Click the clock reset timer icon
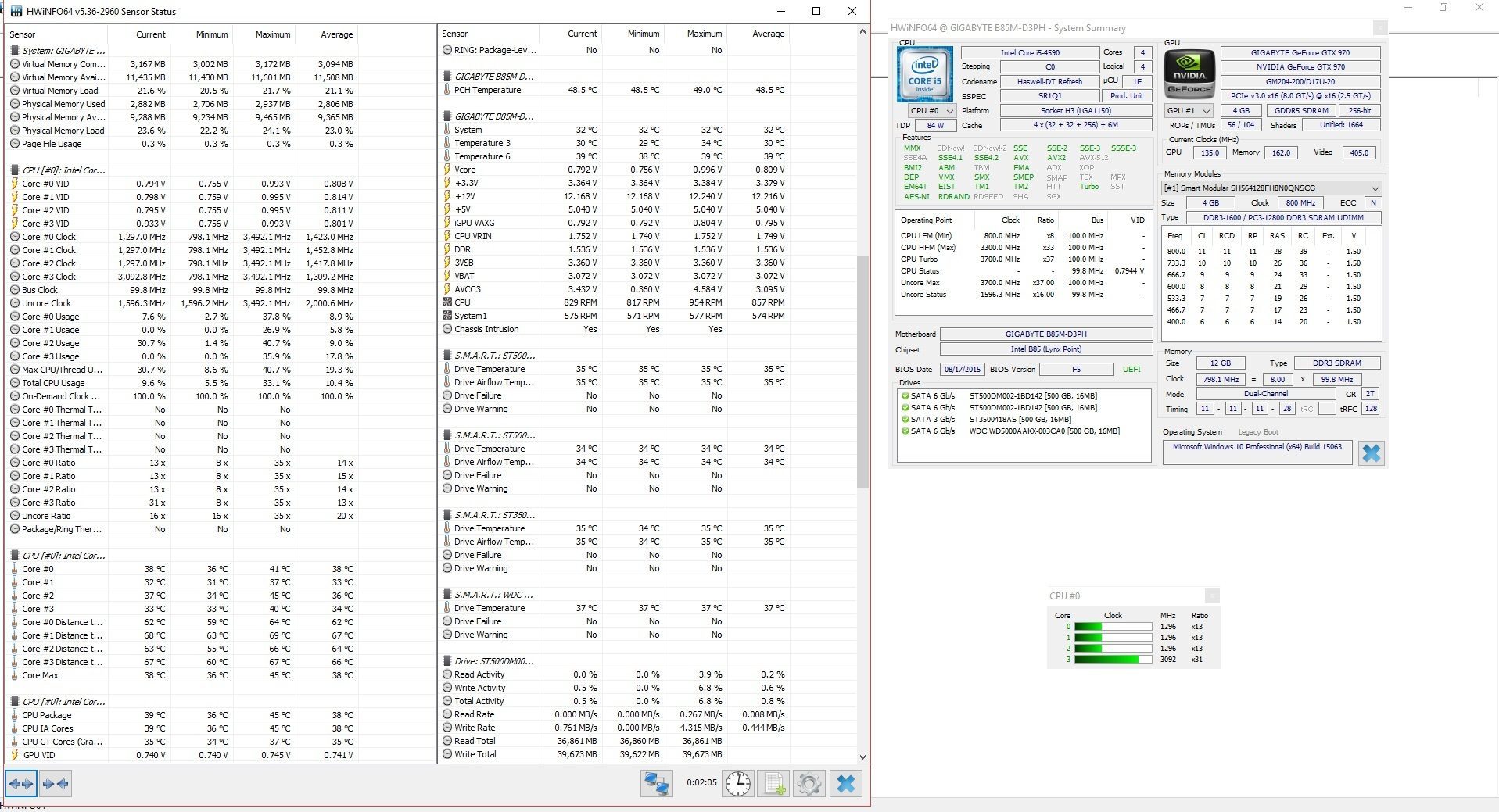 click(738, 783)
